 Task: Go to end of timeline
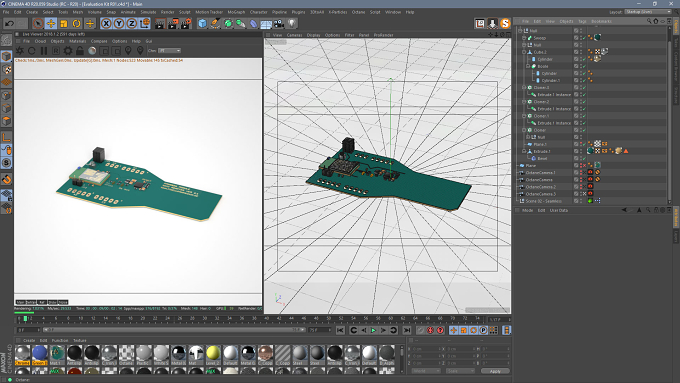[406, 331]
